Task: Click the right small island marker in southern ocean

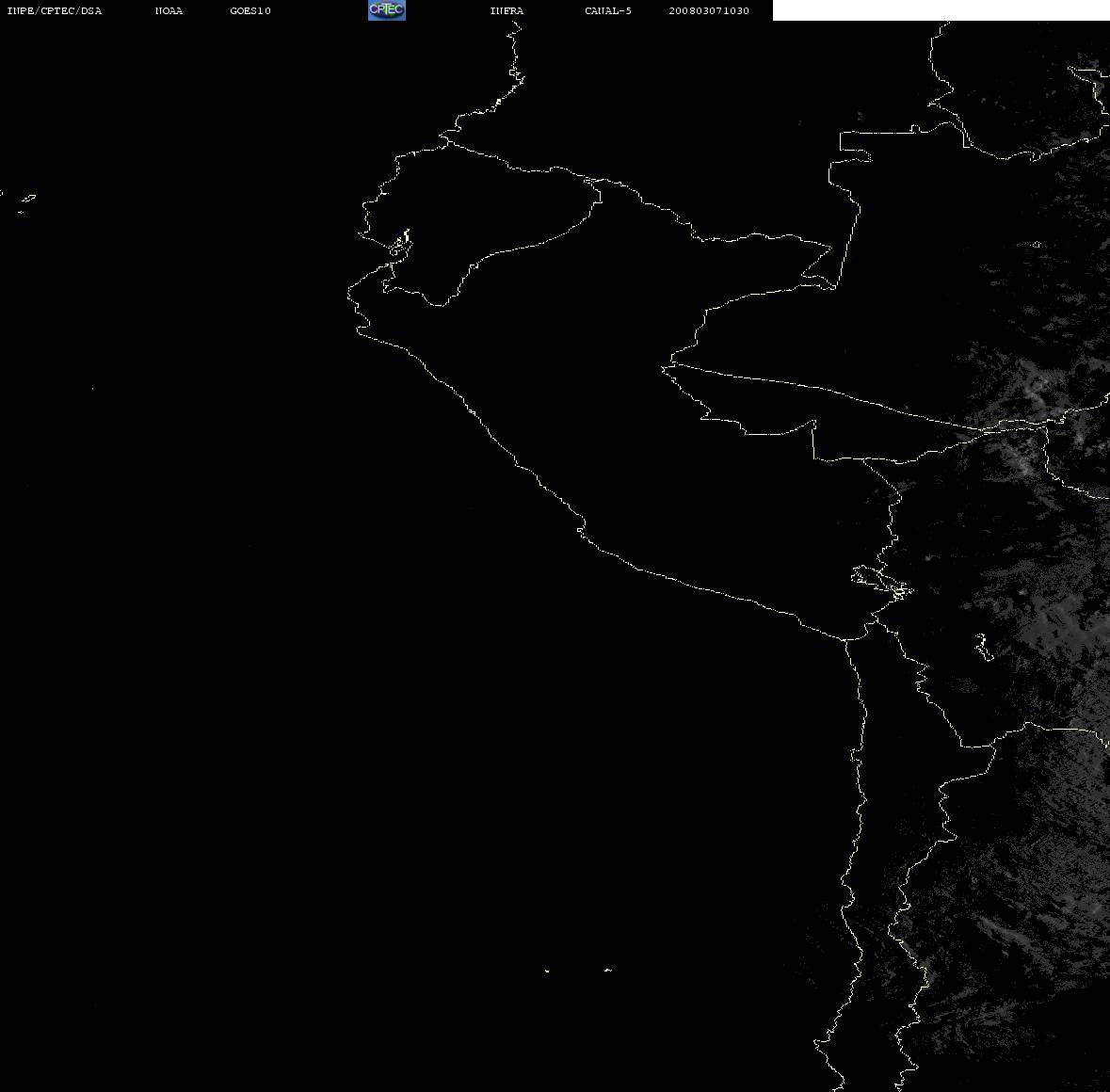Action: coord(608,970)
